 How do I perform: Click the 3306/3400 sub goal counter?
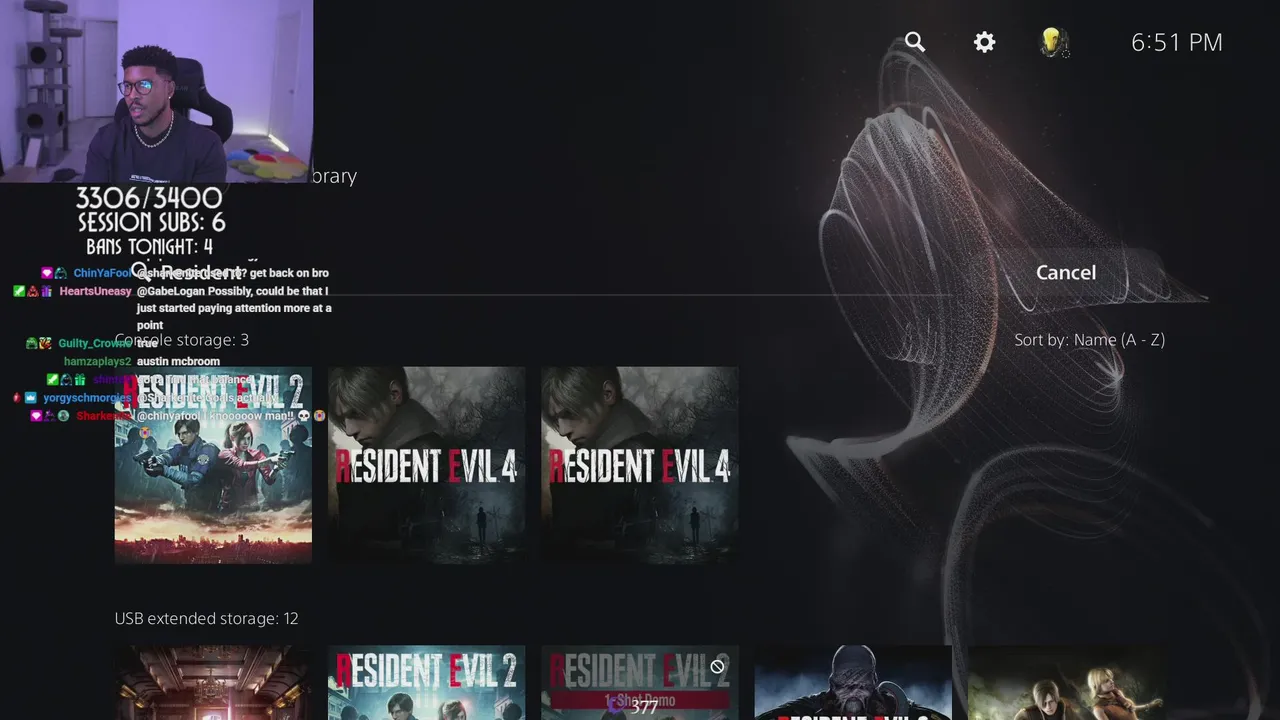pos(149,198)
